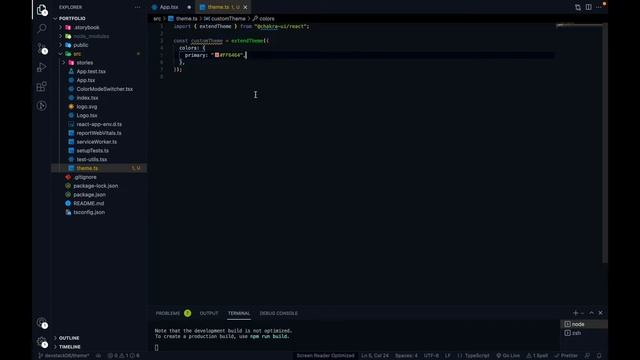640x360 pixels.
Task: Click the git branch in the status bar
Action: tap(64, 356)
